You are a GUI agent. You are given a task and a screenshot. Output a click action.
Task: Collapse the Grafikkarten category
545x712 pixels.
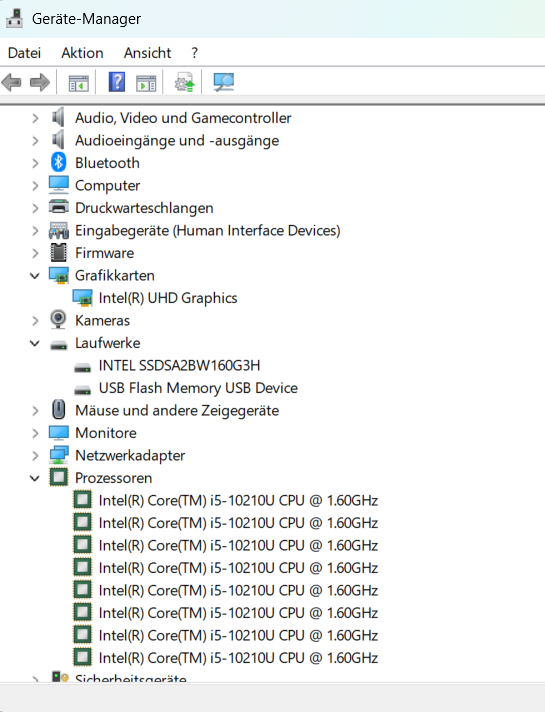point(35,276)
